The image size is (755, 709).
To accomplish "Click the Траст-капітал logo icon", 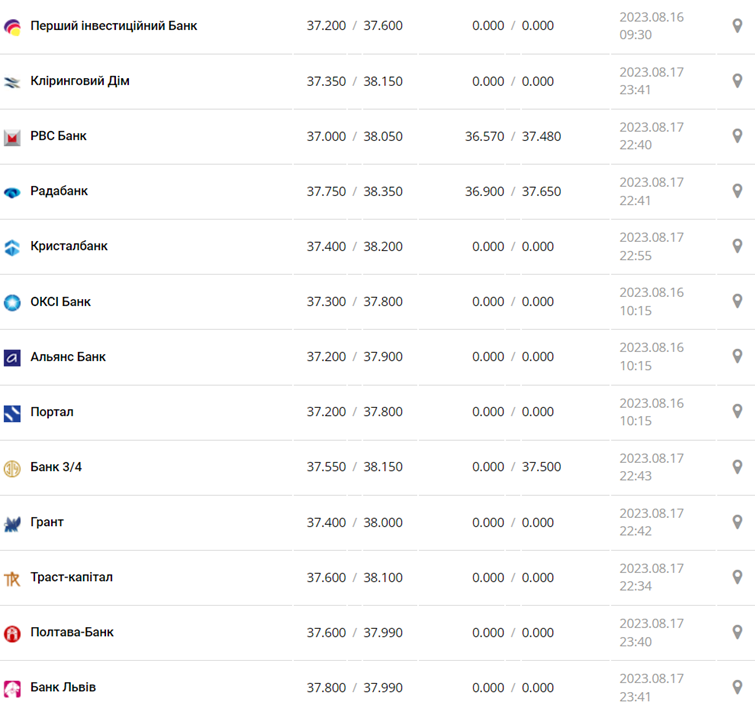I will [12, 578].
